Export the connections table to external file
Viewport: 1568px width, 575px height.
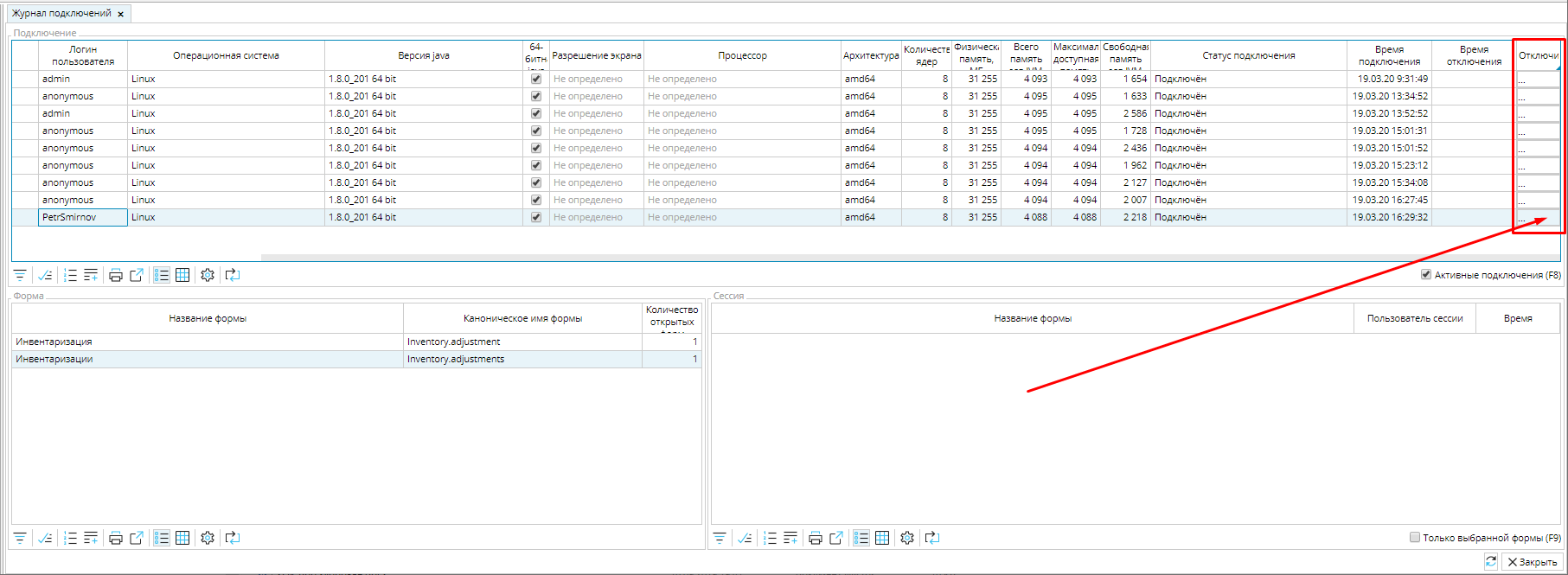point(137,275)
